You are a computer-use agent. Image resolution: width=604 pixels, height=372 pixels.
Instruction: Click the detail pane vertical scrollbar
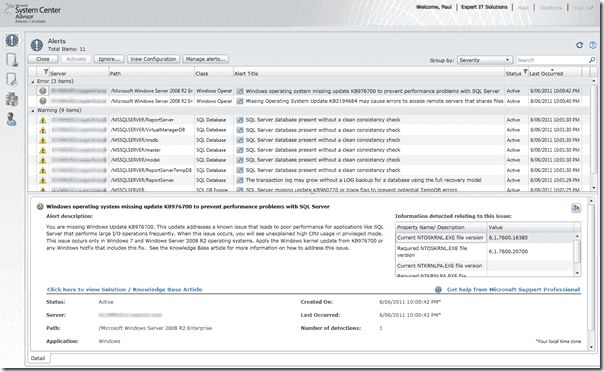[x=592, y=274]
